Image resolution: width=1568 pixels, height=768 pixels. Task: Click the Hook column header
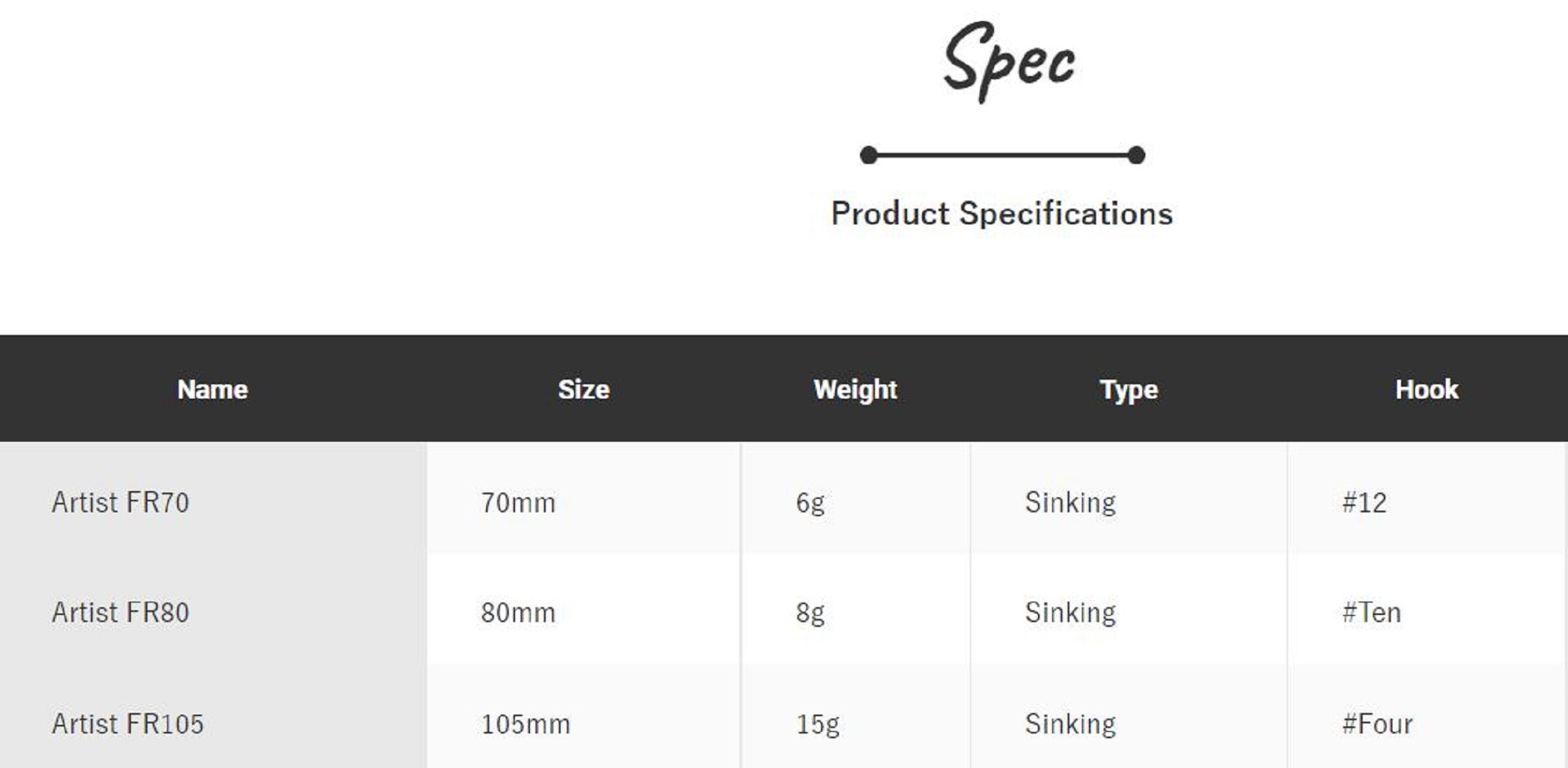pyautogui.click(x=1426, y=389)
